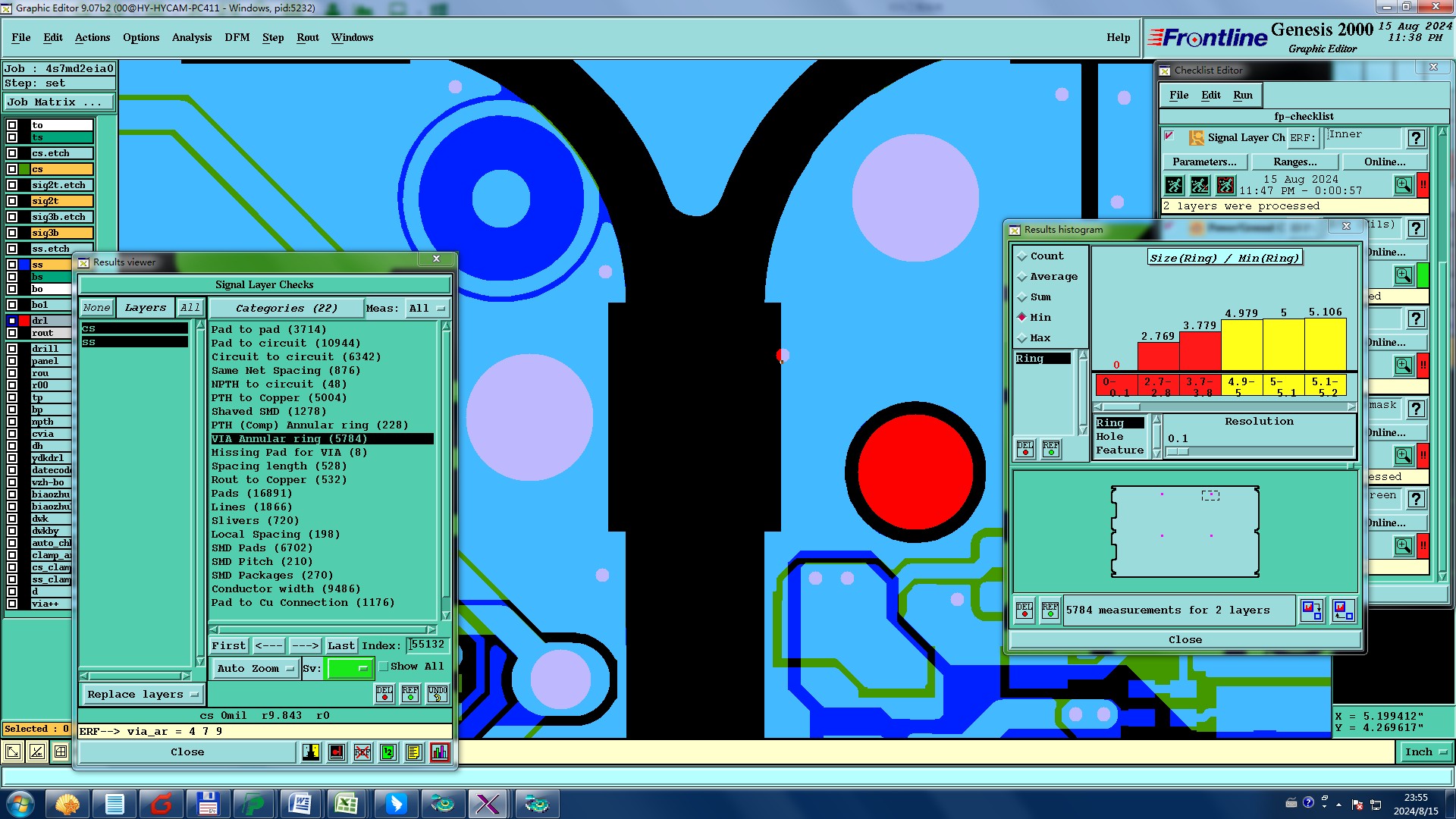
Task: Enable the Show All checkbox
Action: [384, 667]
